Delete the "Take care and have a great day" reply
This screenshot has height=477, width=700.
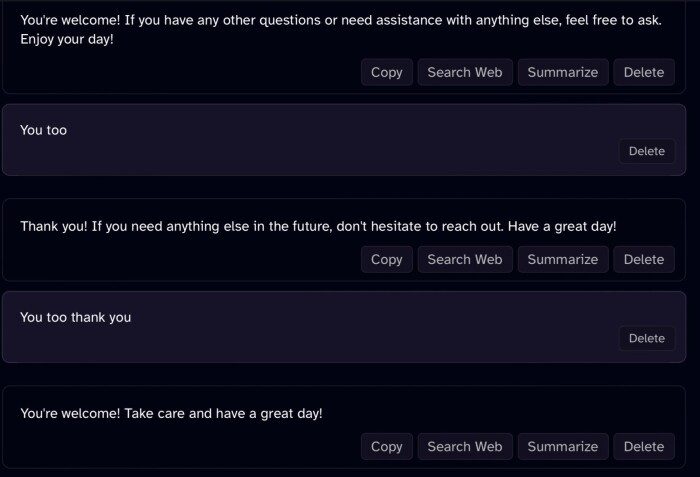[643, 446]
